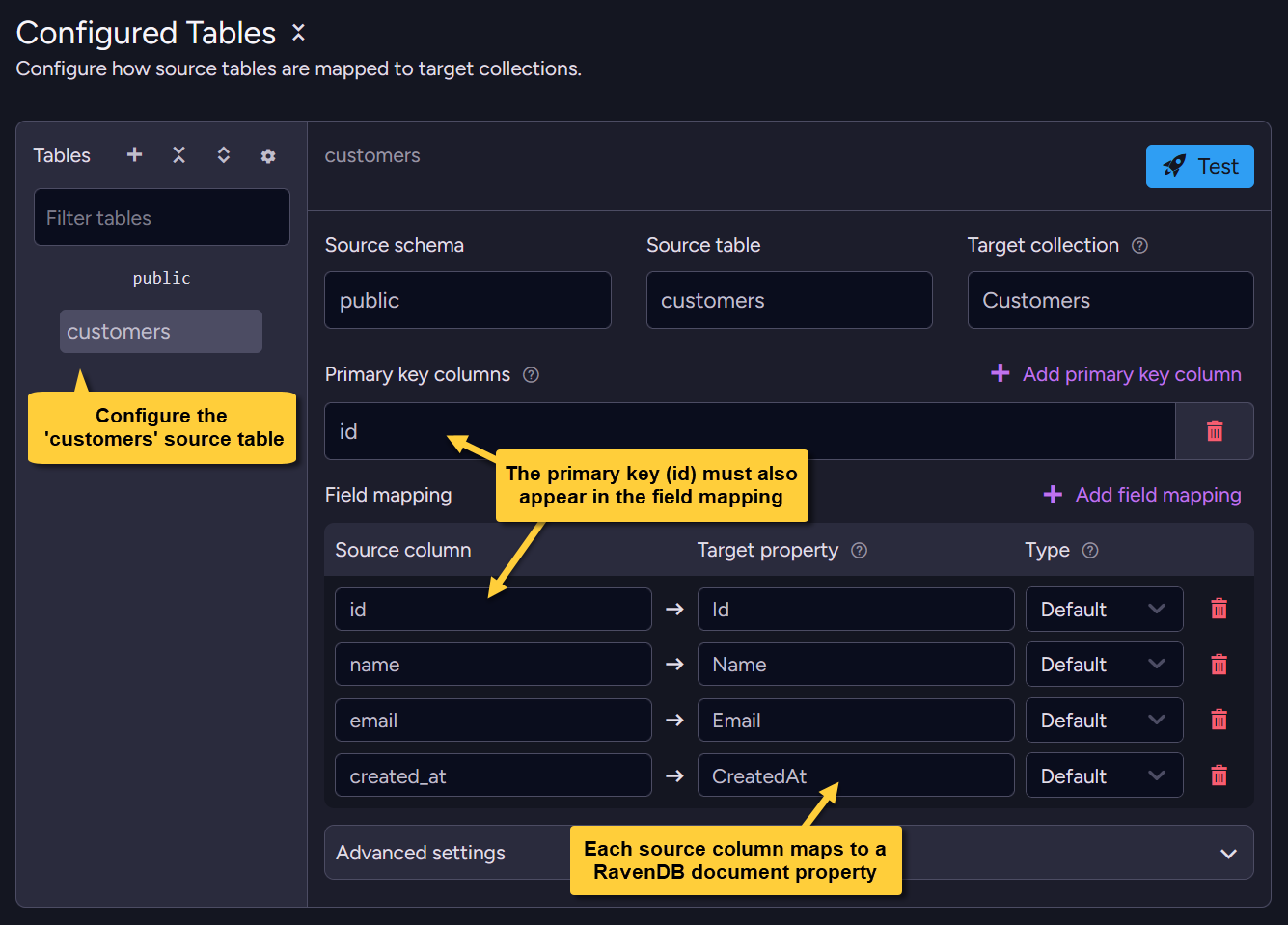
Task: Edit target property CreatedAt field
Action: [856, 775]
